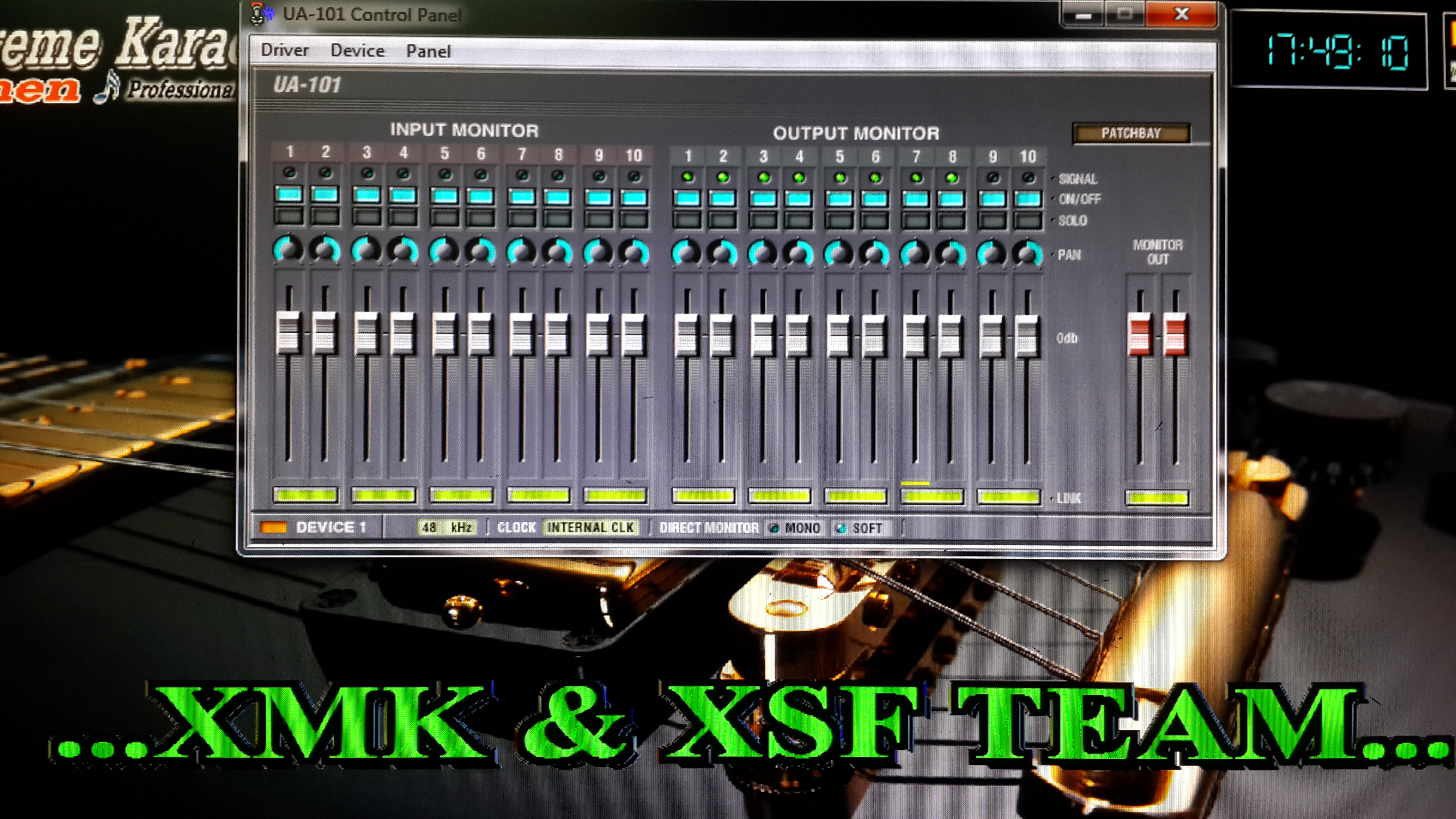The width and height of the screenshot is (1456, 819).
Task: Click the PAN knob of Output channel 10
Action: (x=1027, y=254)
